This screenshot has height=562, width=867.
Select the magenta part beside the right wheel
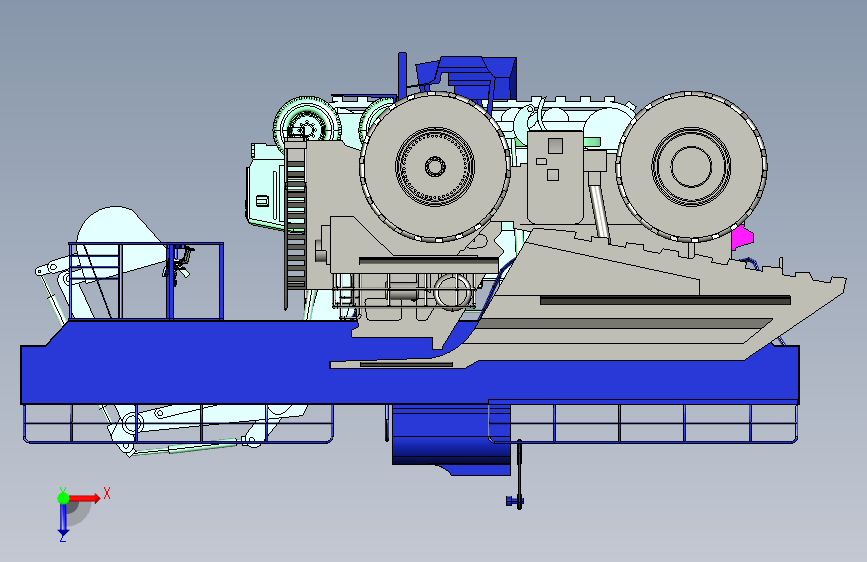click(x=742, y=237)
